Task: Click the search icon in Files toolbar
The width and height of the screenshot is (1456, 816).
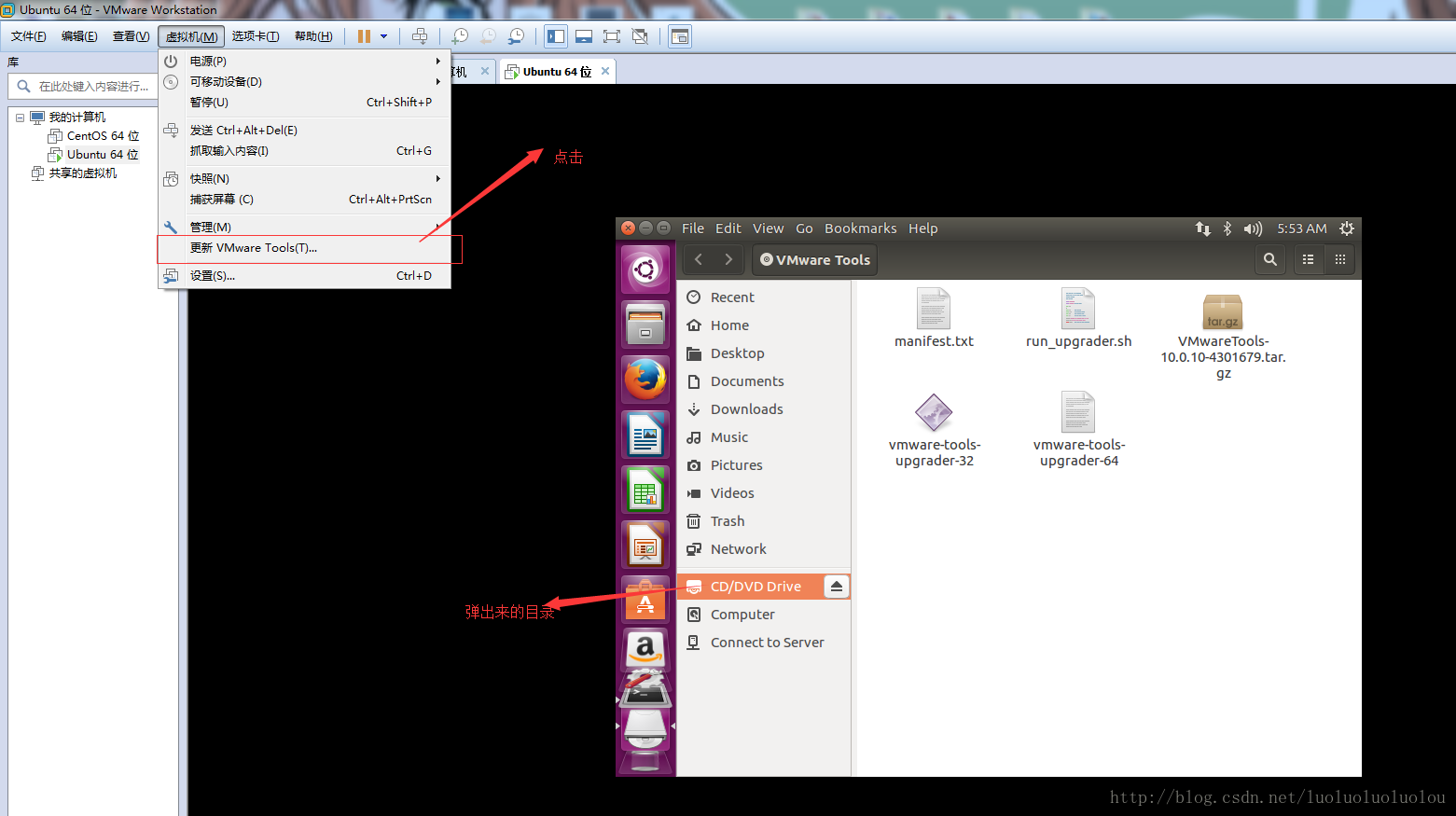Action: [1269, 260]
